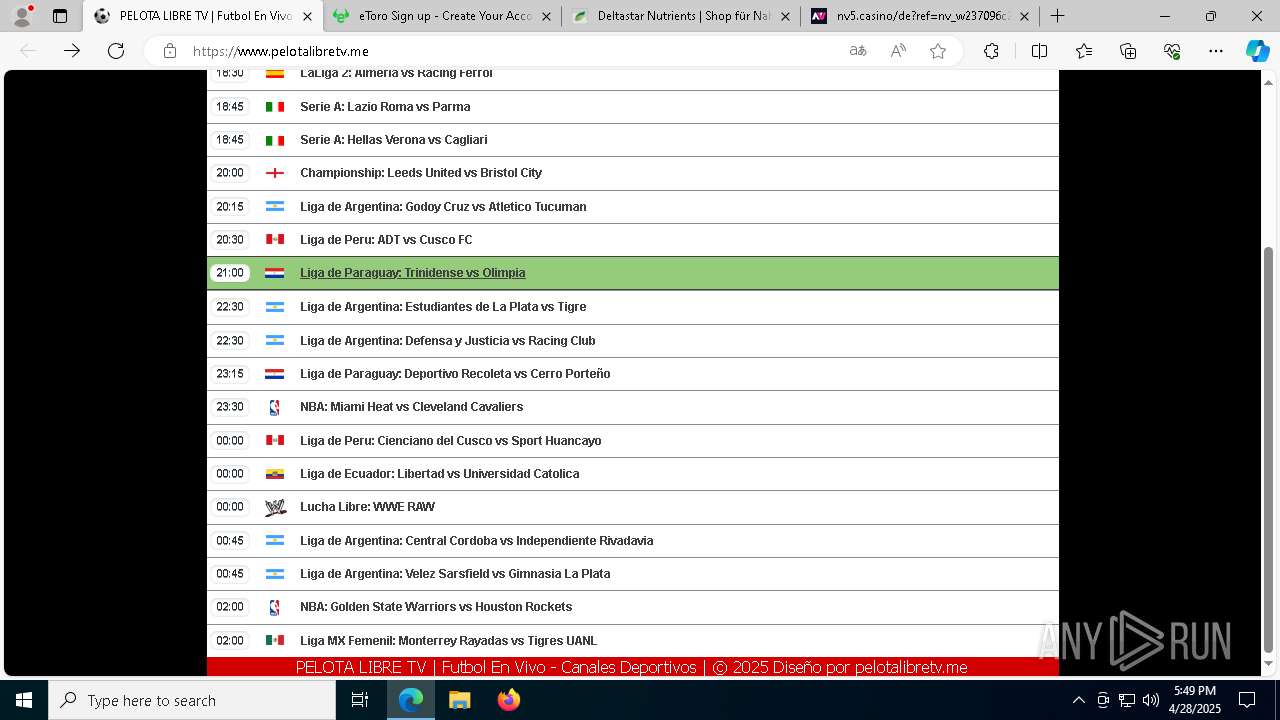Open Liga de Peru: ADT vs Cusco FC

click(386, 240)
